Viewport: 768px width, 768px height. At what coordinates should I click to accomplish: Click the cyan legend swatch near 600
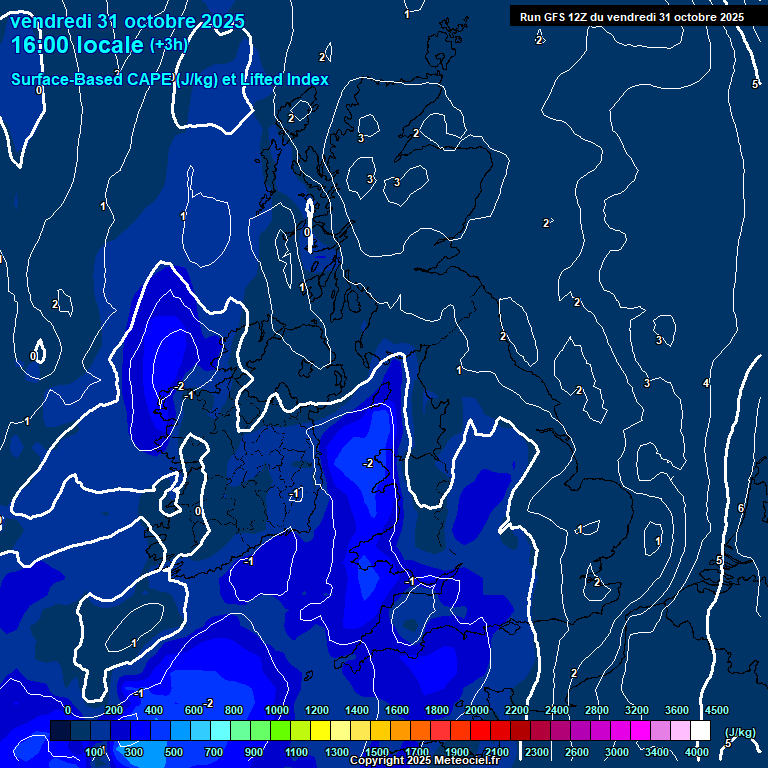click(x=200, y=731)
